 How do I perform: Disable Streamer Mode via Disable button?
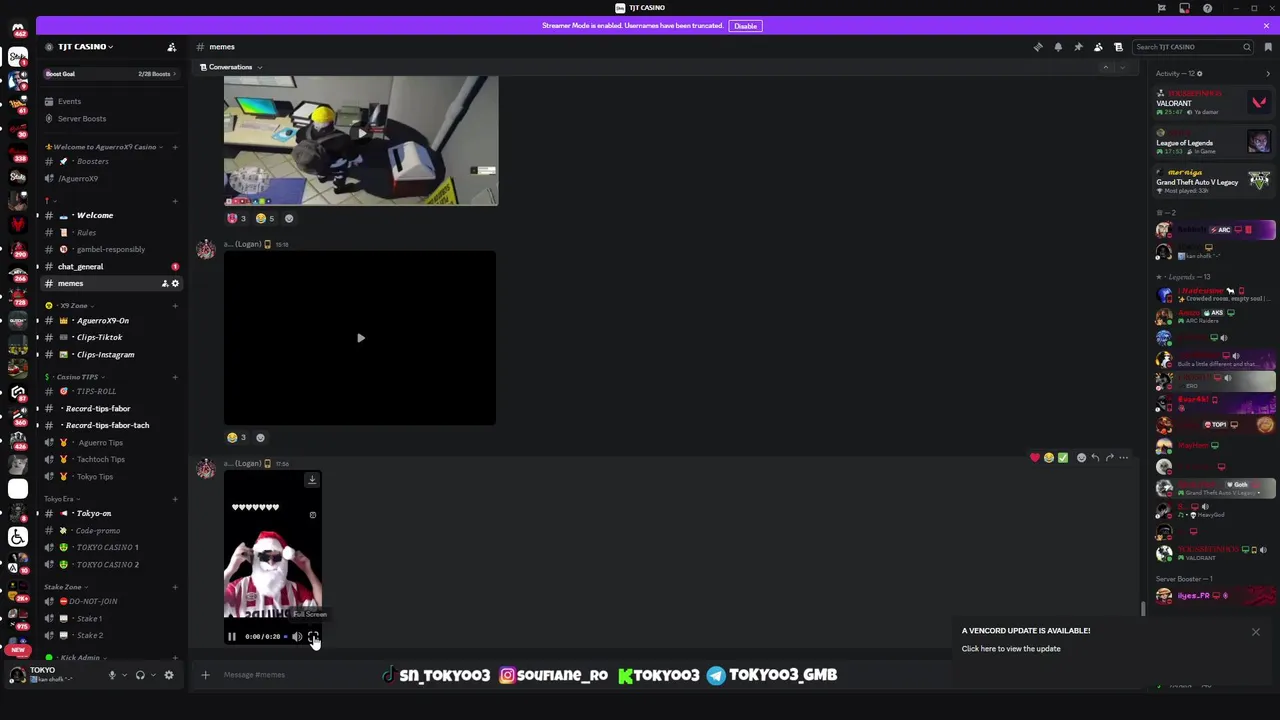[x=745, y=26]
